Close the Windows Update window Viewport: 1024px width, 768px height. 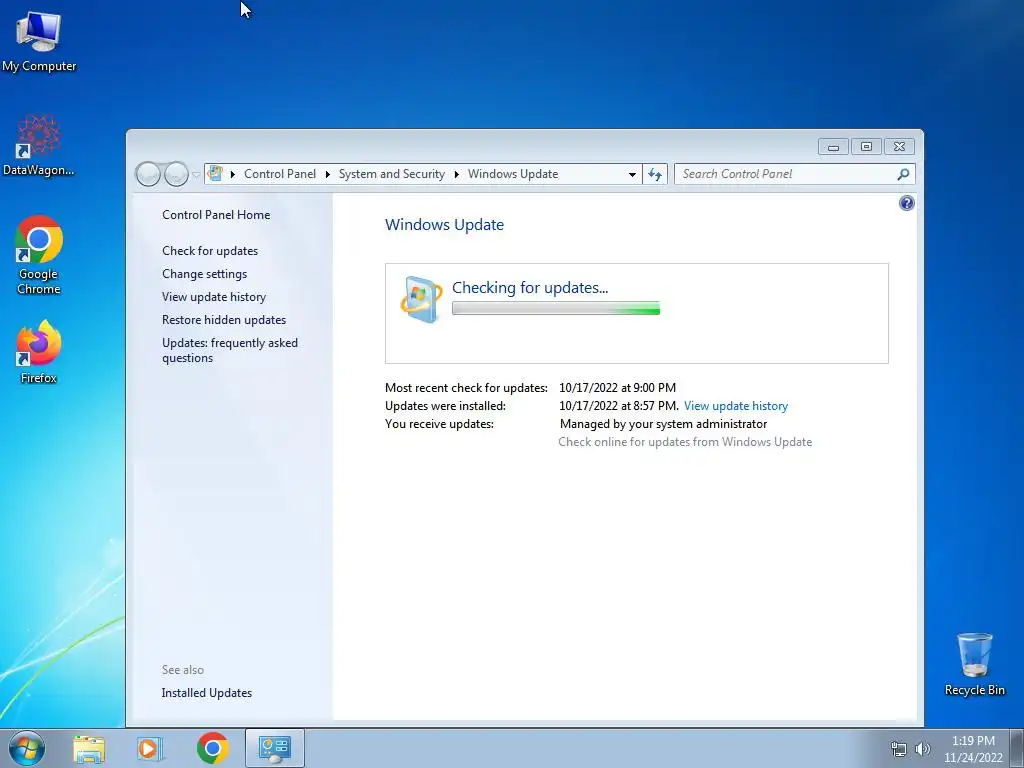pos(899,147)
